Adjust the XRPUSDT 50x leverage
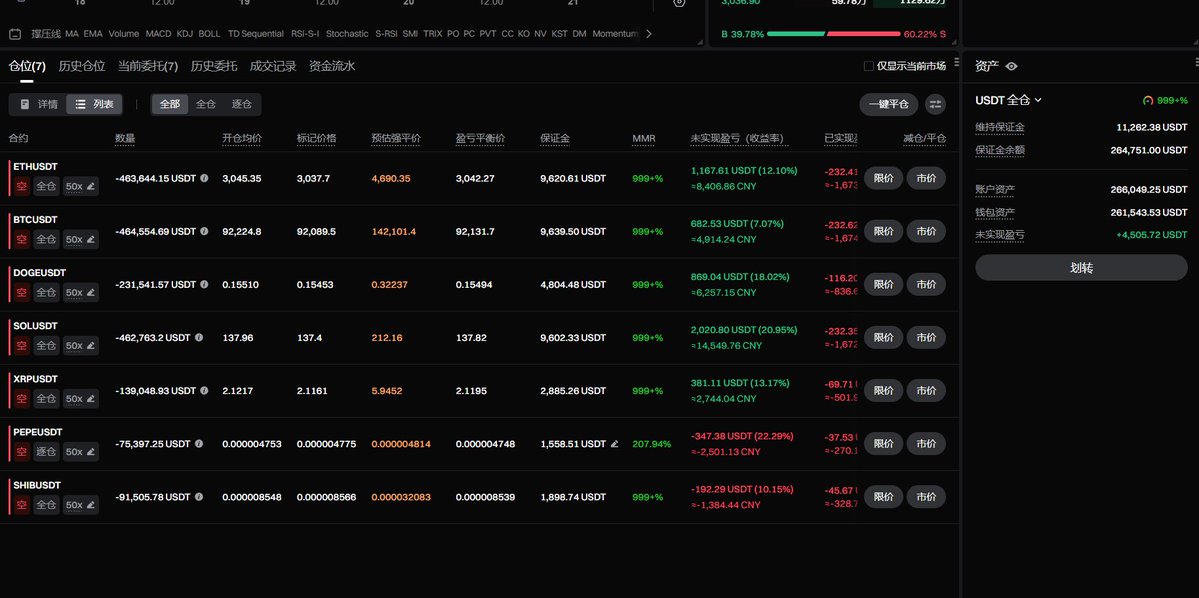Viewport: 1199px width, 598px height. click(80, 398)
